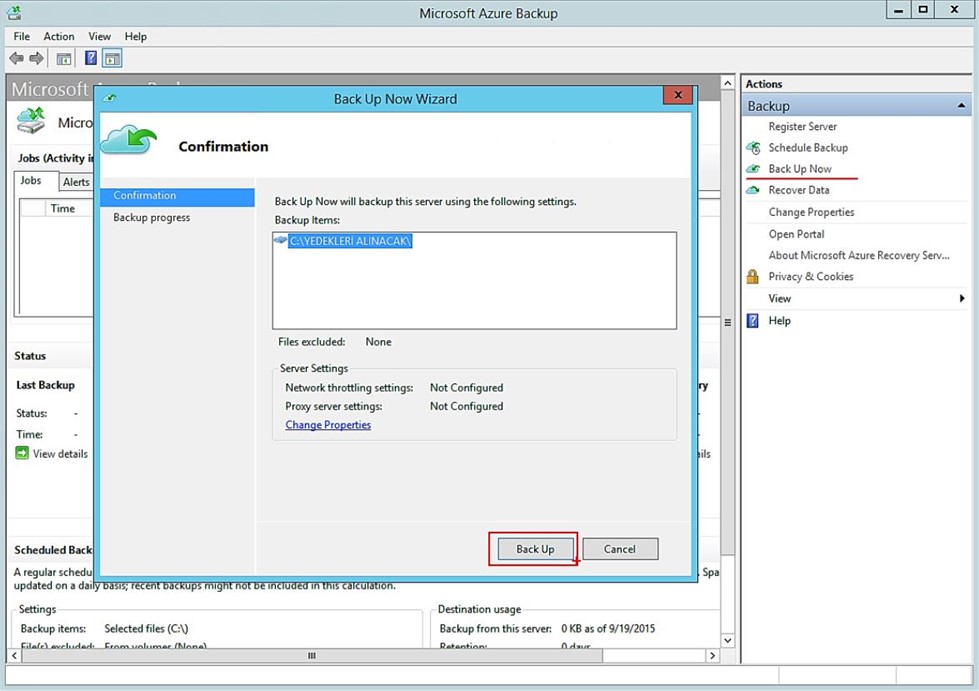Collapse the Backup section in the Actions pane
The image size is (979, 691).
[962, 106]
